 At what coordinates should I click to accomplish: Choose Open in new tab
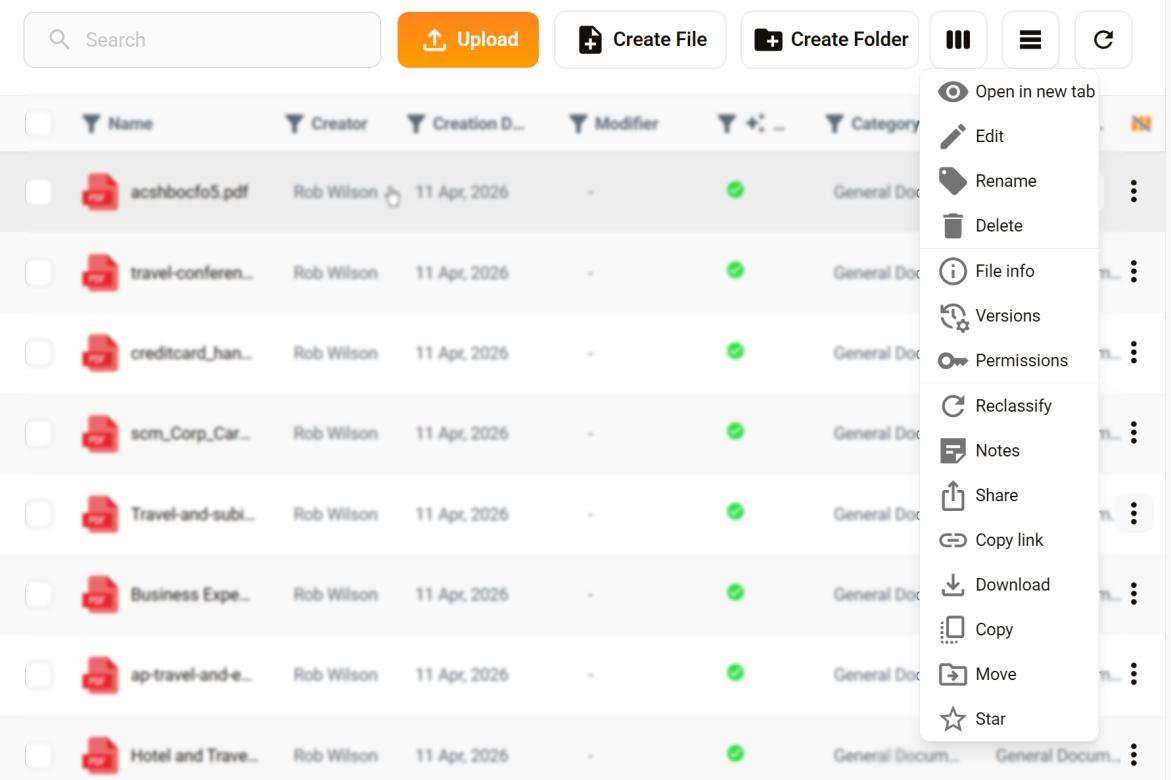(1009, 91)
